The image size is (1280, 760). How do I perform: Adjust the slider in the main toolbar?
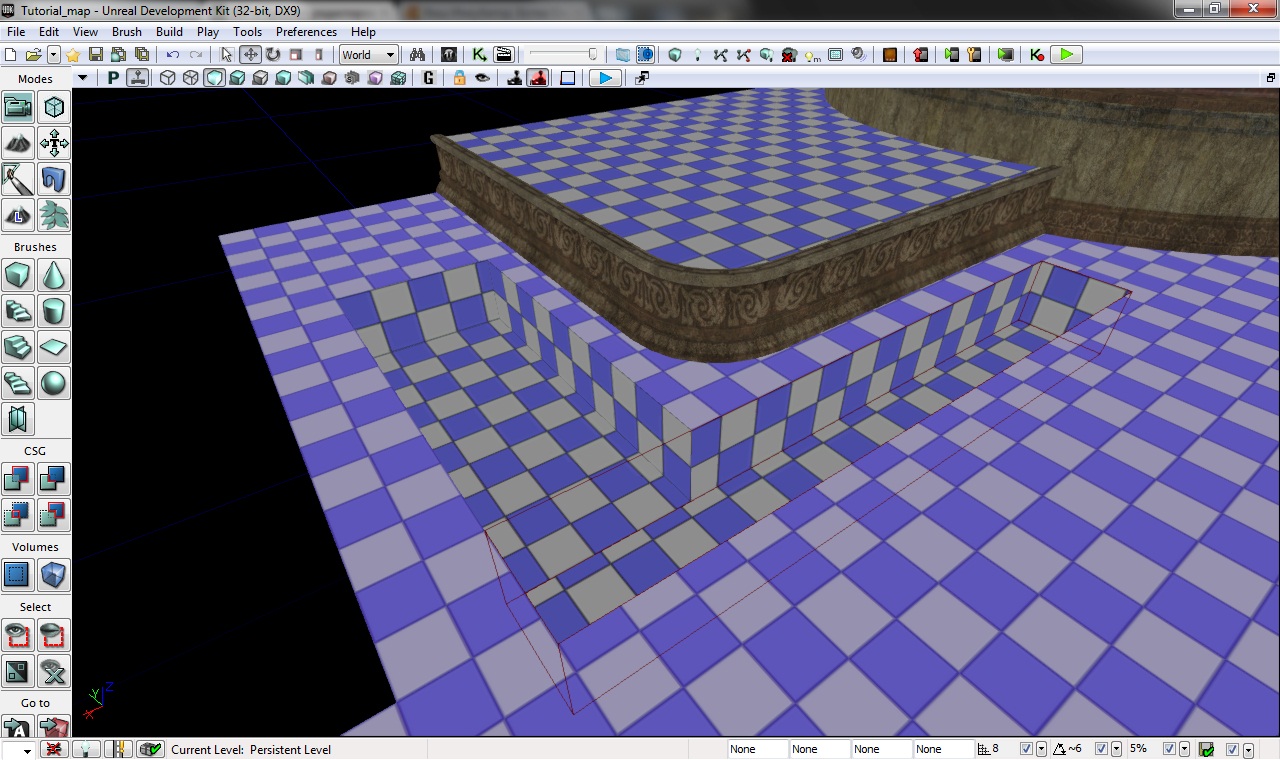[592, 55]
